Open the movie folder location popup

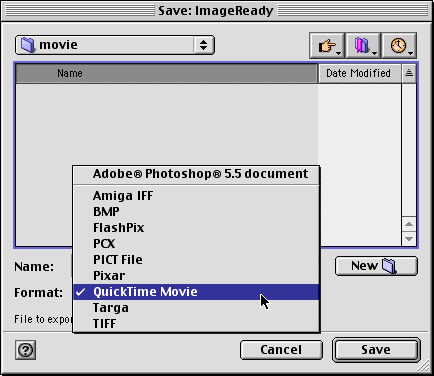115,45
